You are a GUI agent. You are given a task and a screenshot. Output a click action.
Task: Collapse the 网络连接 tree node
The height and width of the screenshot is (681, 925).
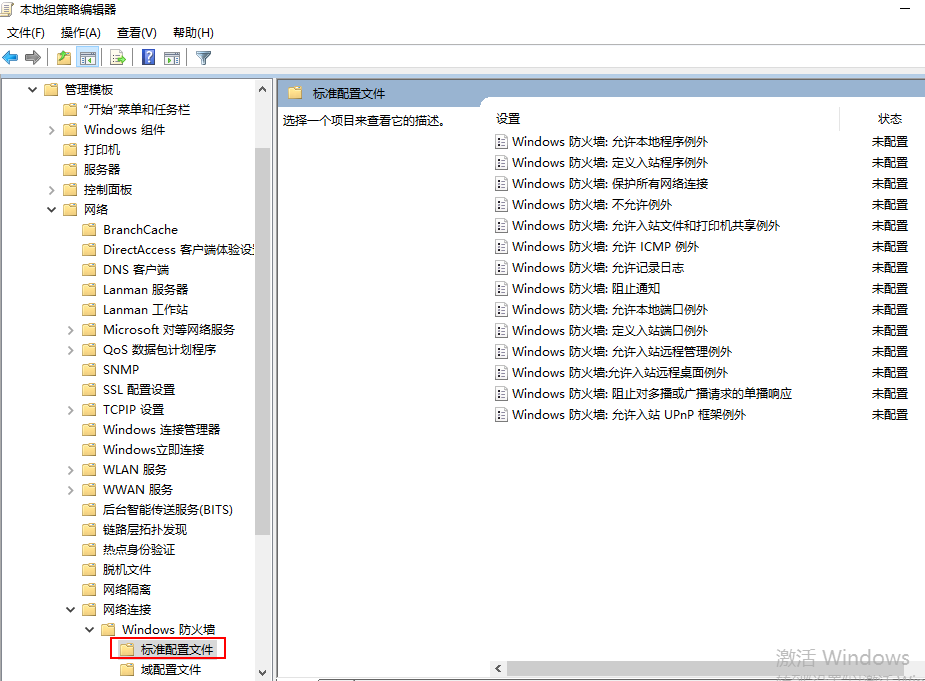point(70,610)
